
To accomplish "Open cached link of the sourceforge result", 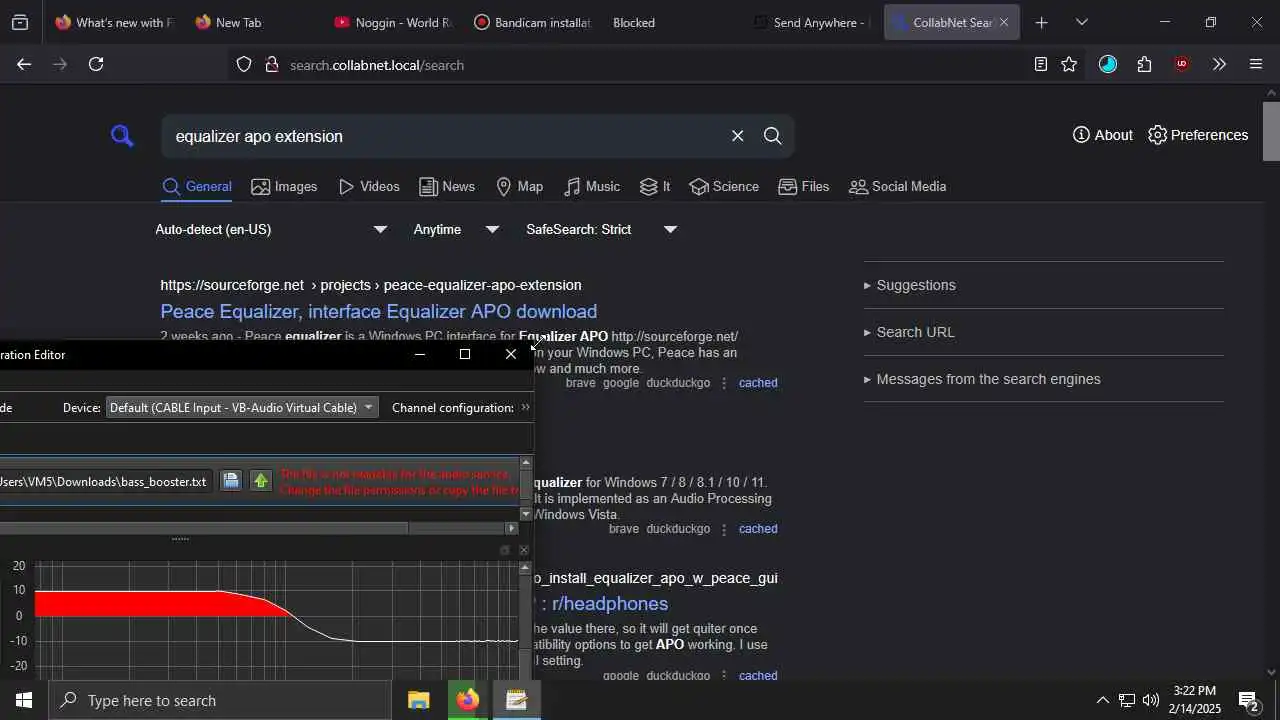I will tap(758, 383).
